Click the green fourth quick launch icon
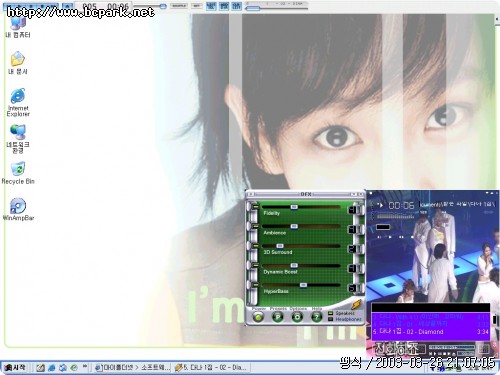This screenshot has width=500, height=375. coord(74,368)
